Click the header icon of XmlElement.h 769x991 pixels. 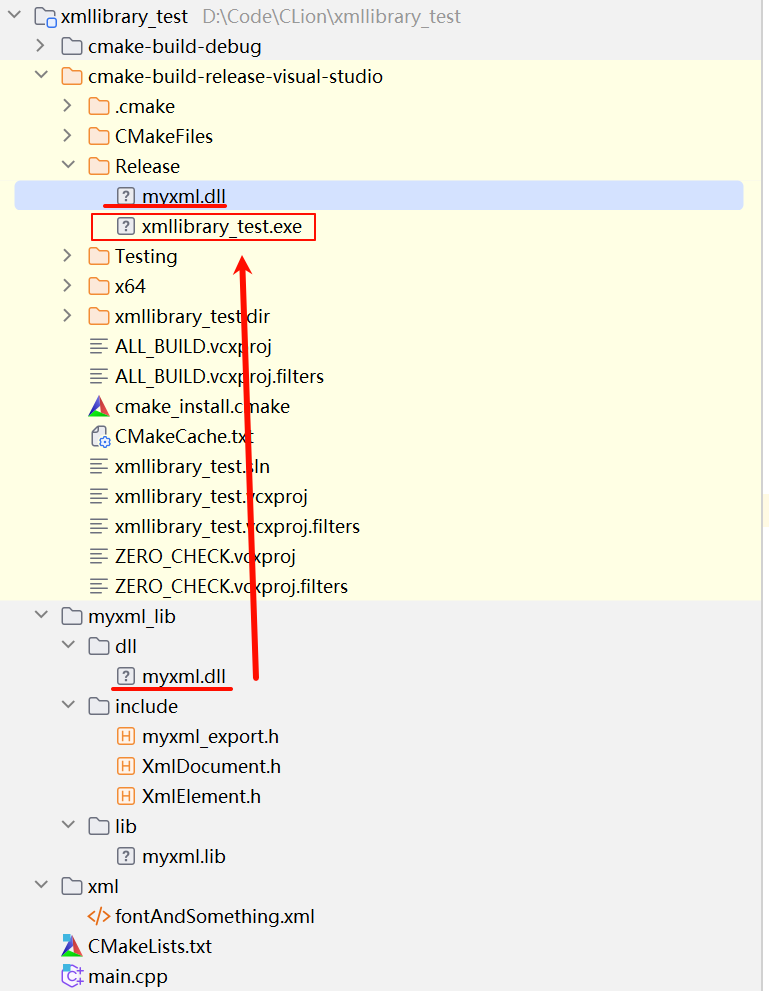(x=126, y=796)
